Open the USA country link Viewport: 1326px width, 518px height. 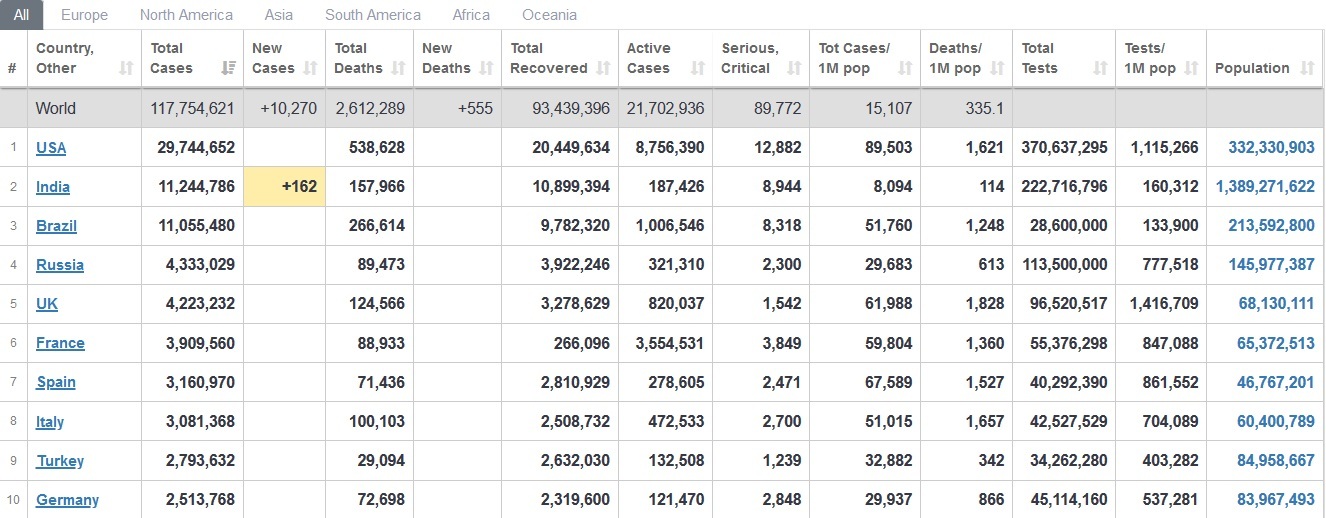pyautogui.click(x=51, y=148)
